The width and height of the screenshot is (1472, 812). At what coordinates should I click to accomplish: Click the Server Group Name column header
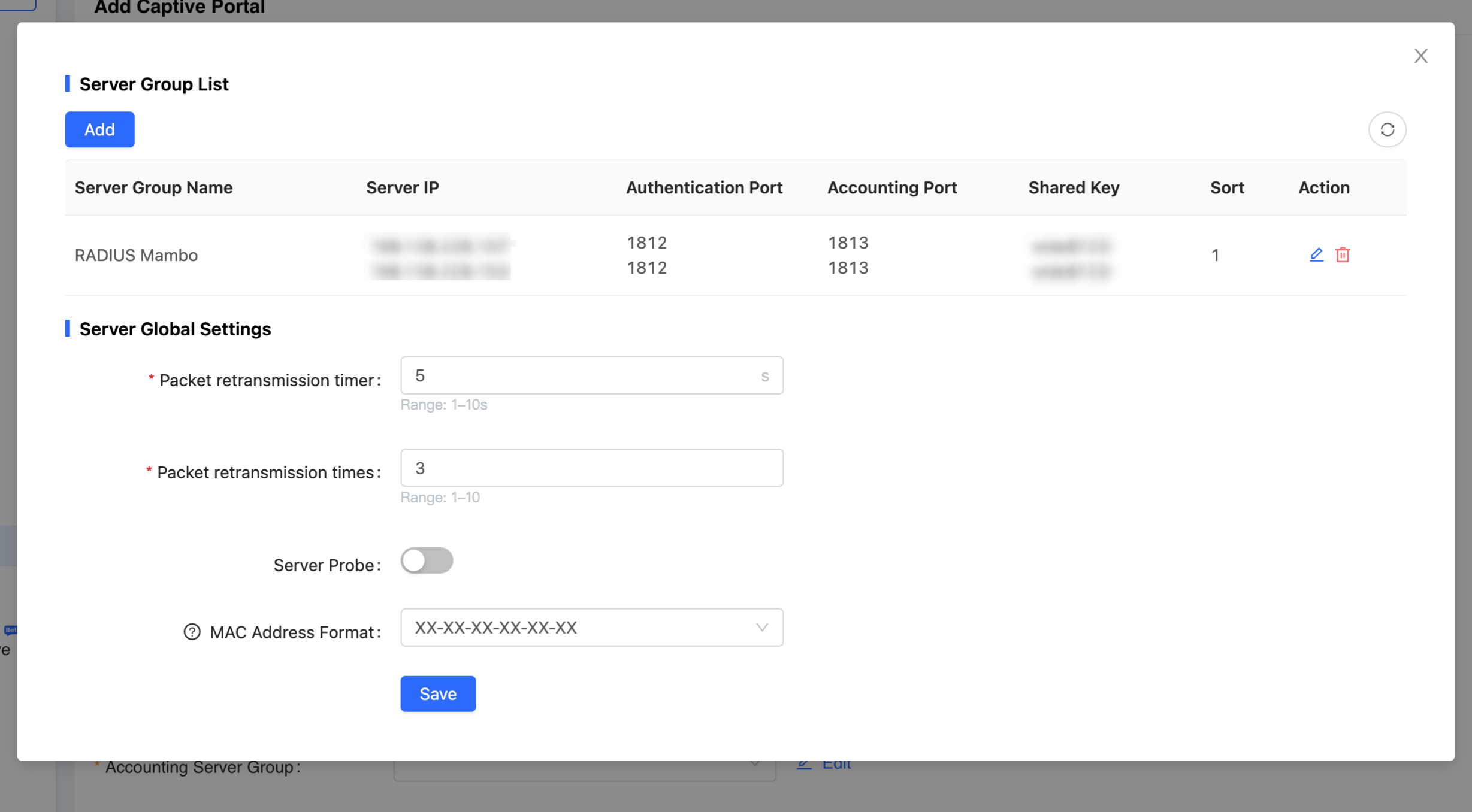153,187
